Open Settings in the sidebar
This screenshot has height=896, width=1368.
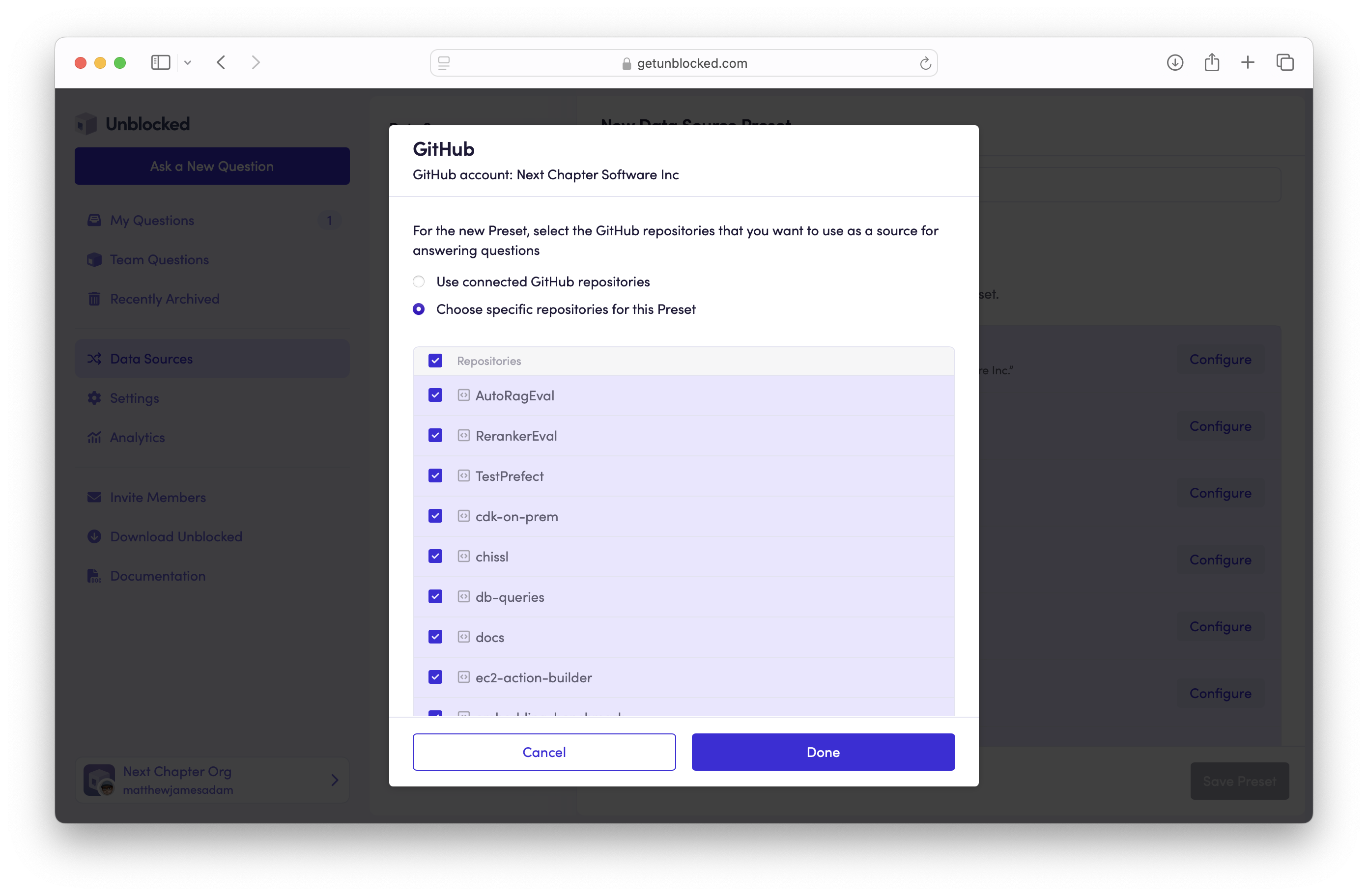[212, 398]
